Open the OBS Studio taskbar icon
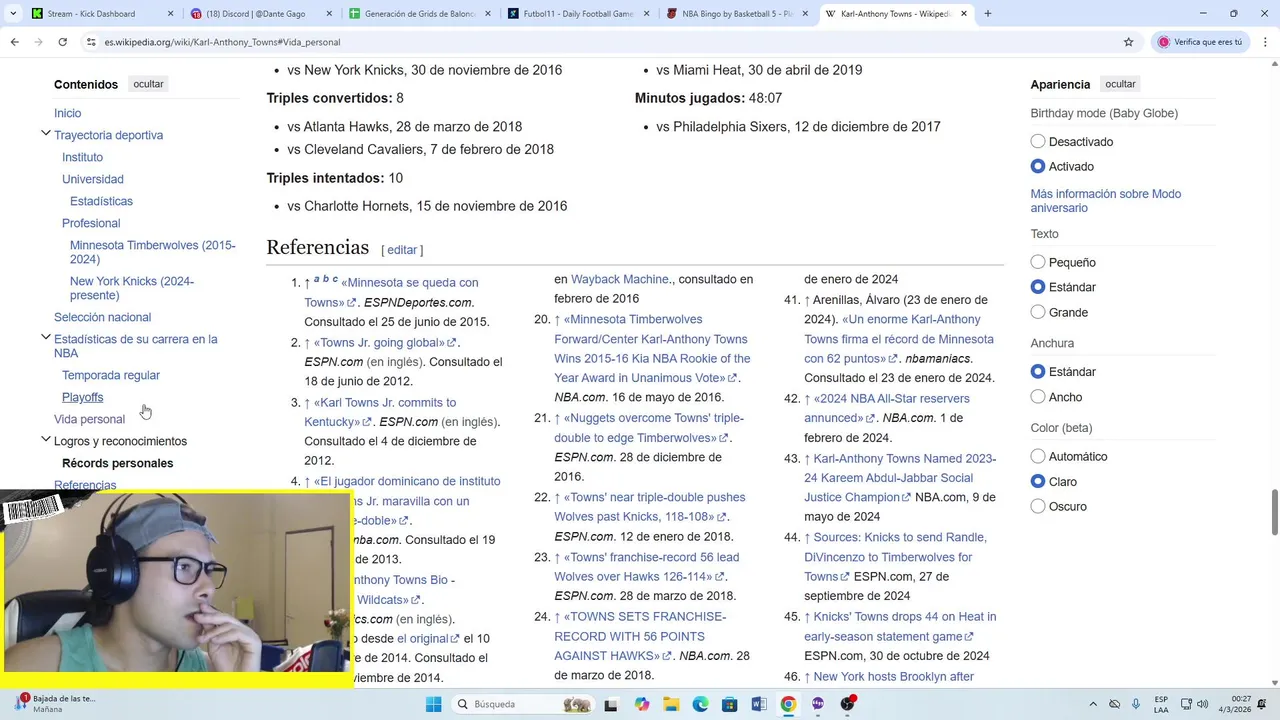This screenshot has width=1280, height=720. click(x=848, y=704)
